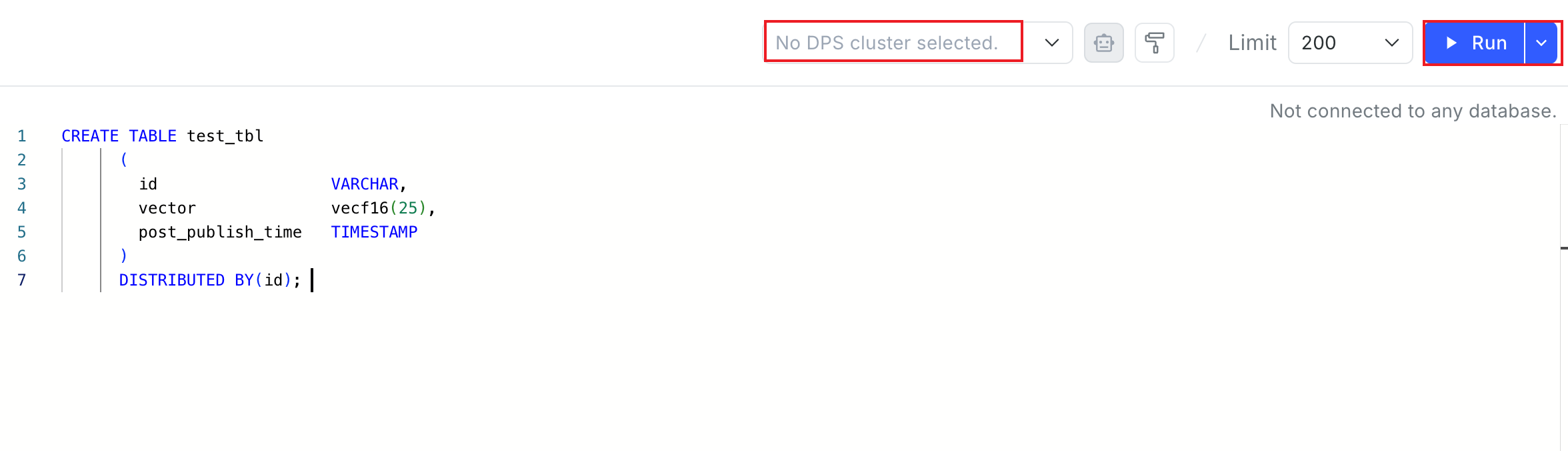Click the 'Not connected to any database.' notice
The height and width of the screenshot is (451, 1568).
(1413, 111)
